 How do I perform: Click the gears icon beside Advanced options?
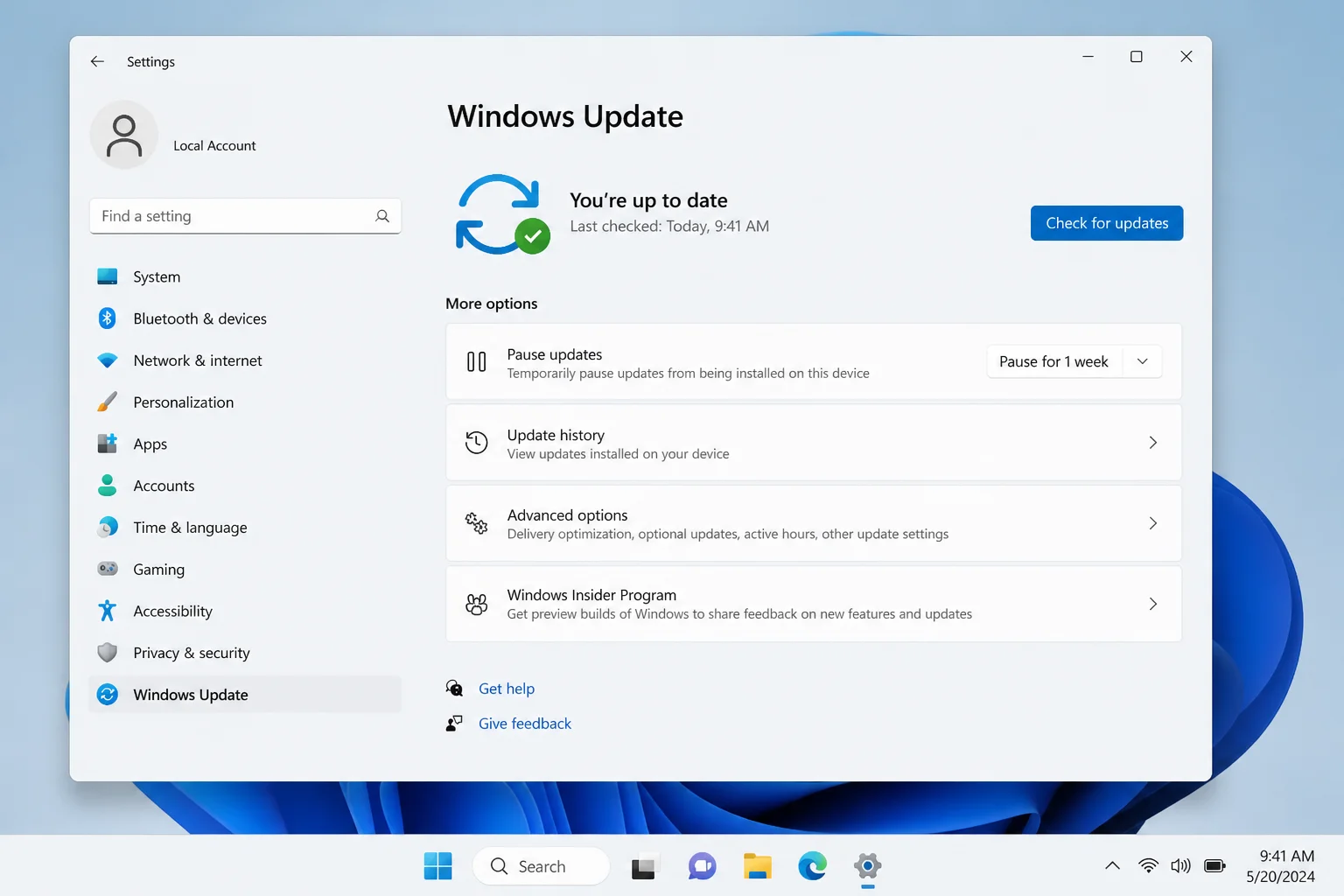(x=477, y=523)
